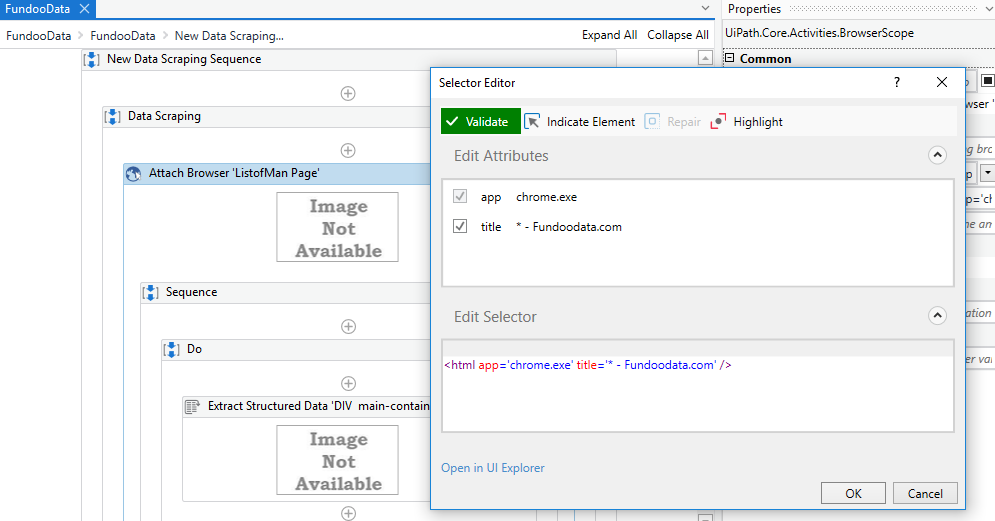Toggle the 'app' attribute checkbox

click(460, 196)
